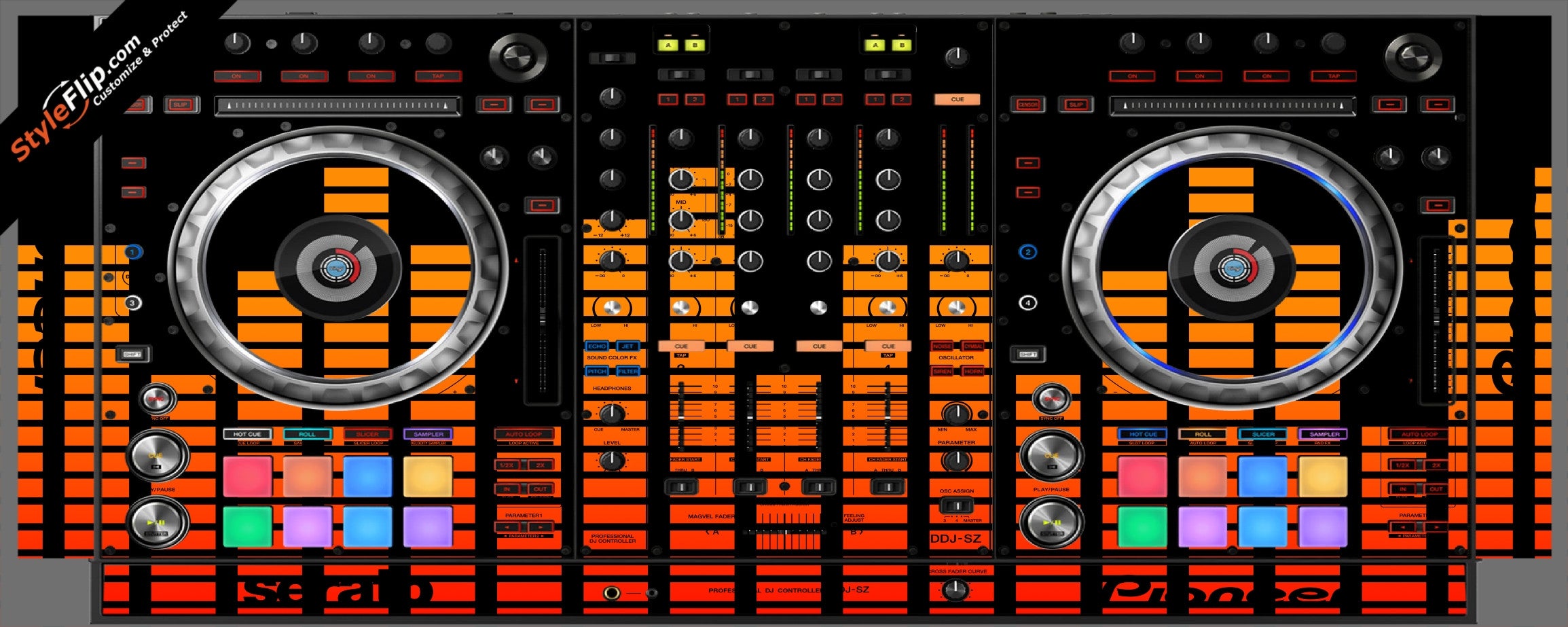Tap the left deck pink performance pad

pos(247,477)
